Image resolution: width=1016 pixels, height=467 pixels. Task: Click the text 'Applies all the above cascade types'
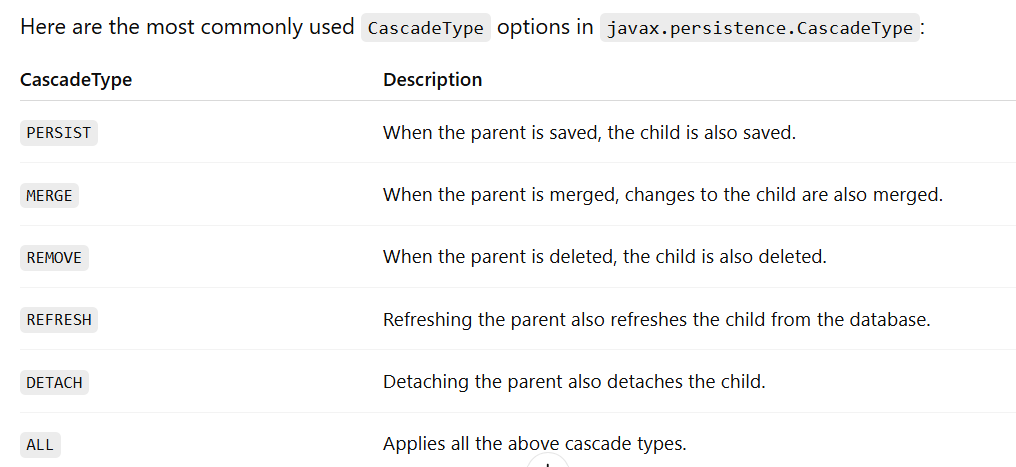[x=535, y=444]
